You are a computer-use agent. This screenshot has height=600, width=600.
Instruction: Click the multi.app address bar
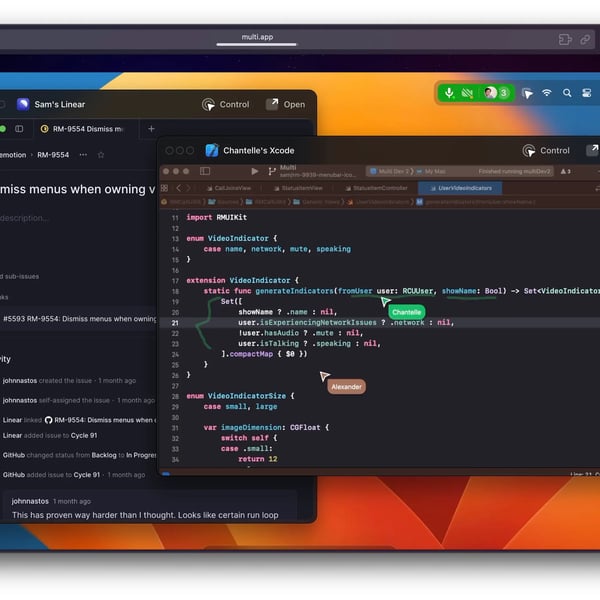[x=258, y=38]
